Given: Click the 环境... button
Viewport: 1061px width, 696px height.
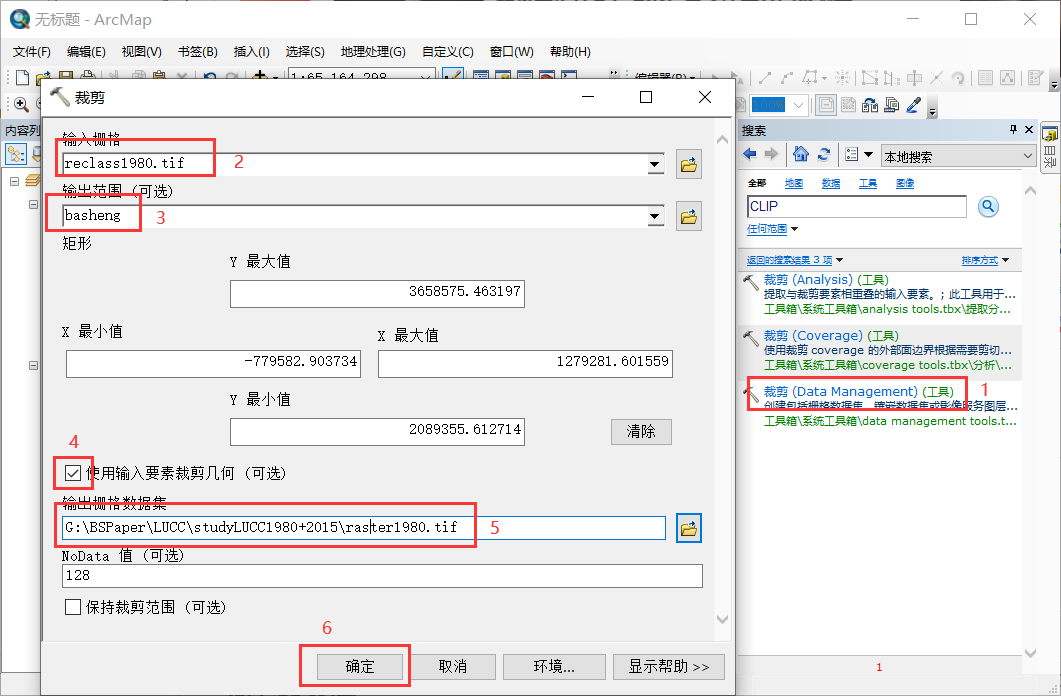Looking at the screenshot, I should [x=554, y=667].
